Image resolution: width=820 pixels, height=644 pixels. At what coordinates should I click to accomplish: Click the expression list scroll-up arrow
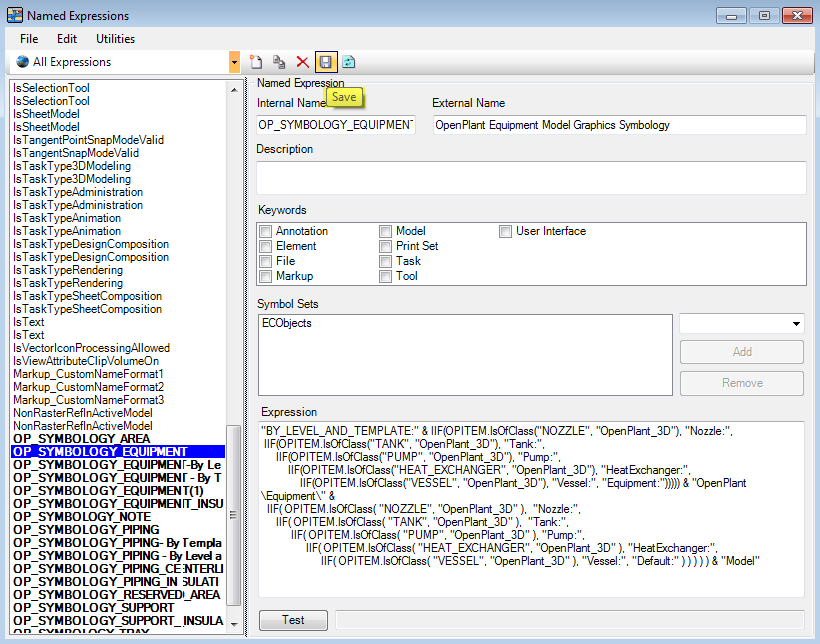tap(234, 89)
